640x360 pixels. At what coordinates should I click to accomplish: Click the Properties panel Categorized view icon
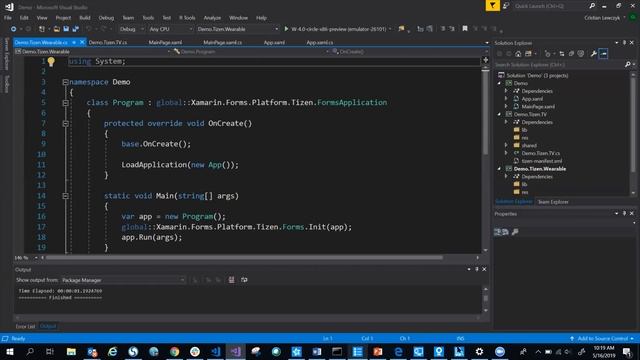pyautogui.click(x=497, y=232)
